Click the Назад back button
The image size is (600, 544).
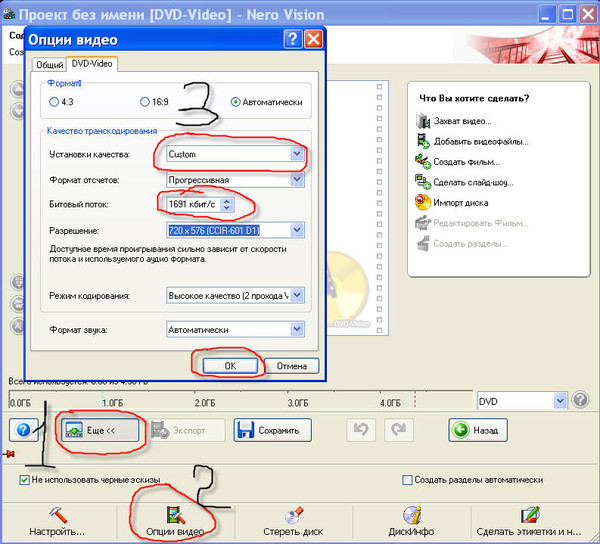tap(478, 430)
